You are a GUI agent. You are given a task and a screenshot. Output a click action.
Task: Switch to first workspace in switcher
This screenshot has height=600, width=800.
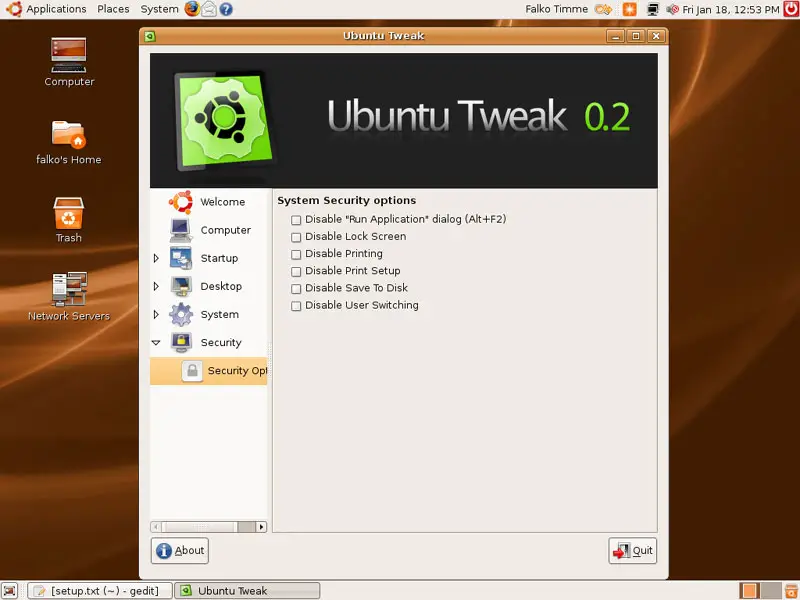[749, 591]
